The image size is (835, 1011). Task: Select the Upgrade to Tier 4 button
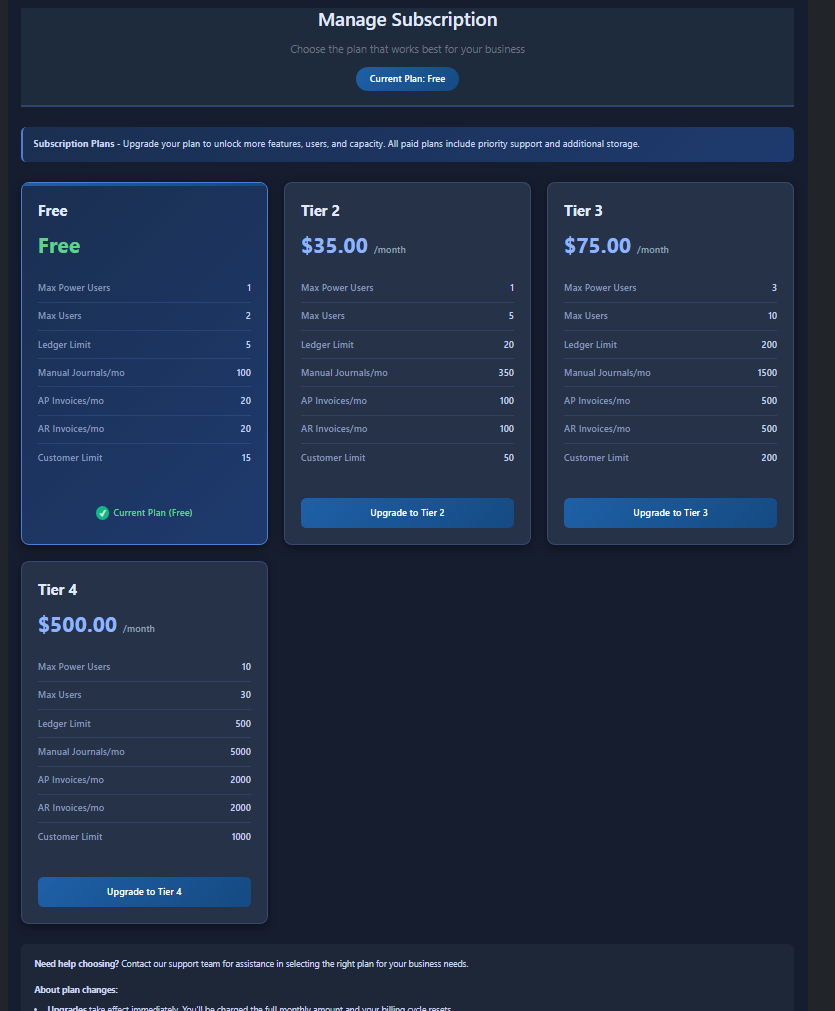point(144,892)
